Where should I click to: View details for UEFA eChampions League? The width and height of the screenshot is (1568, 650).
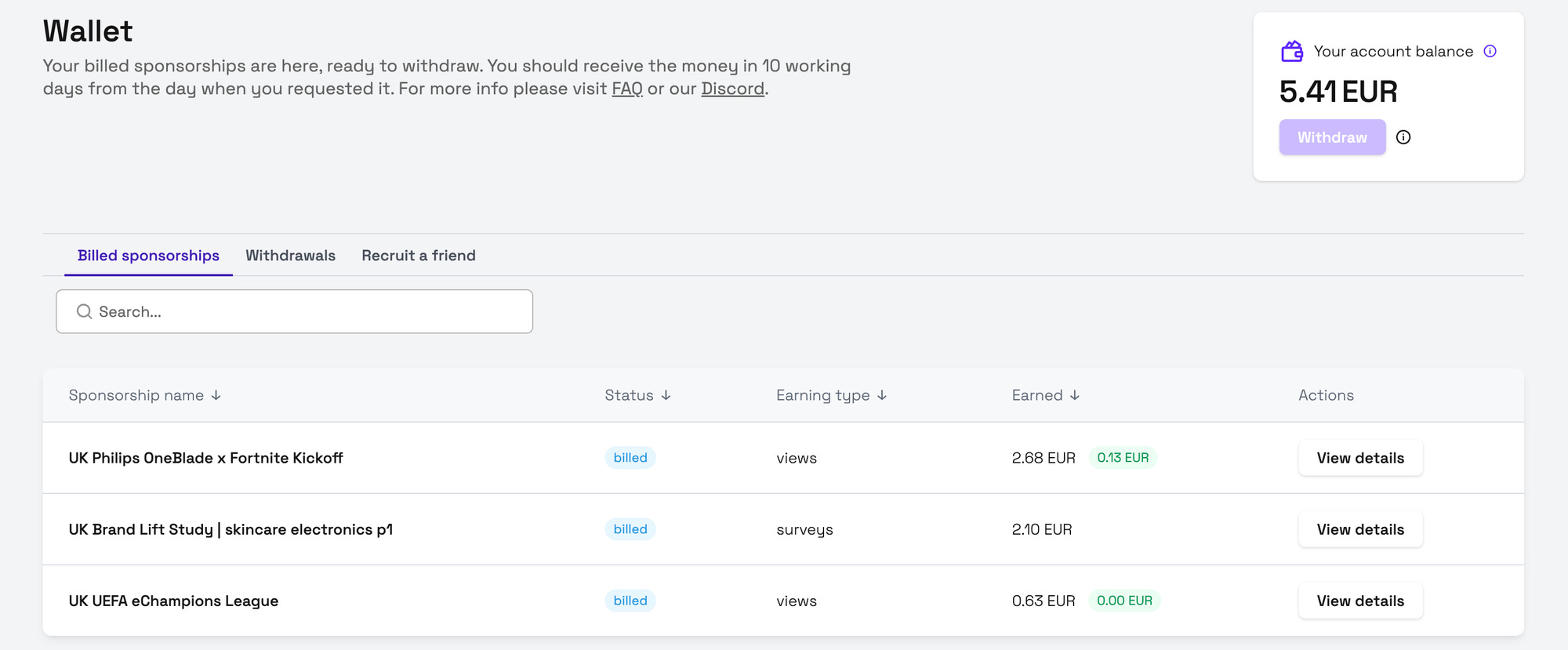1360,601
